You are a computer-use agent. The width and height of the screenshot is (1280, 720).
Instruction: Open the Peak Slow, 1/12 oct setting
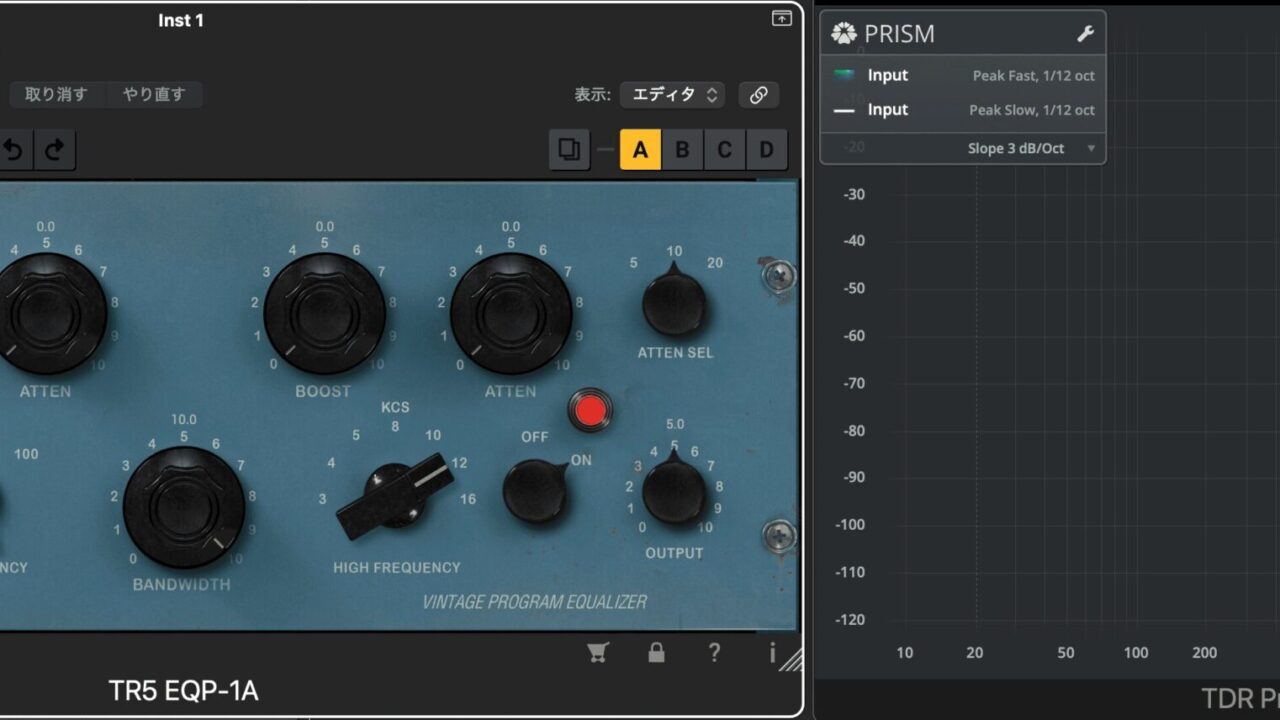pos(1031,110)
